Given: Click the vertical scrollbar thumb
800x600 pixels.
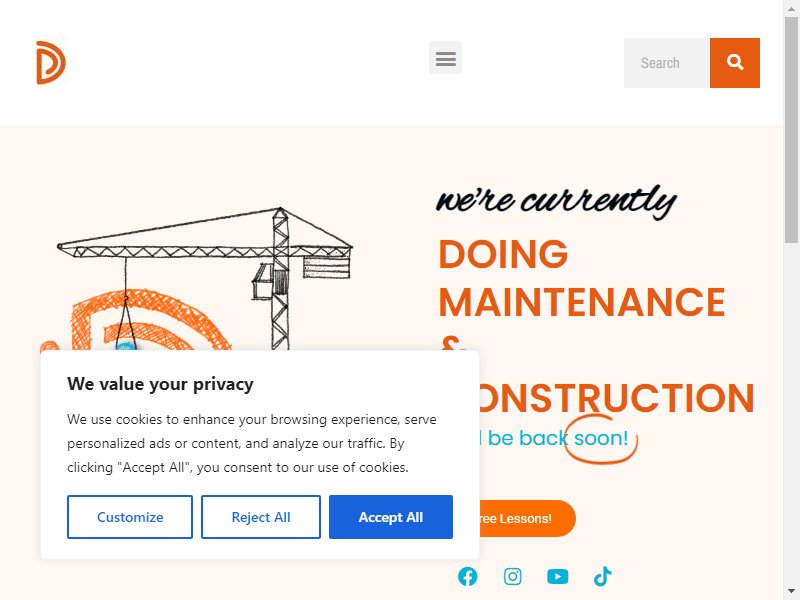Looking at the screenshot, I should pos(791,130).
